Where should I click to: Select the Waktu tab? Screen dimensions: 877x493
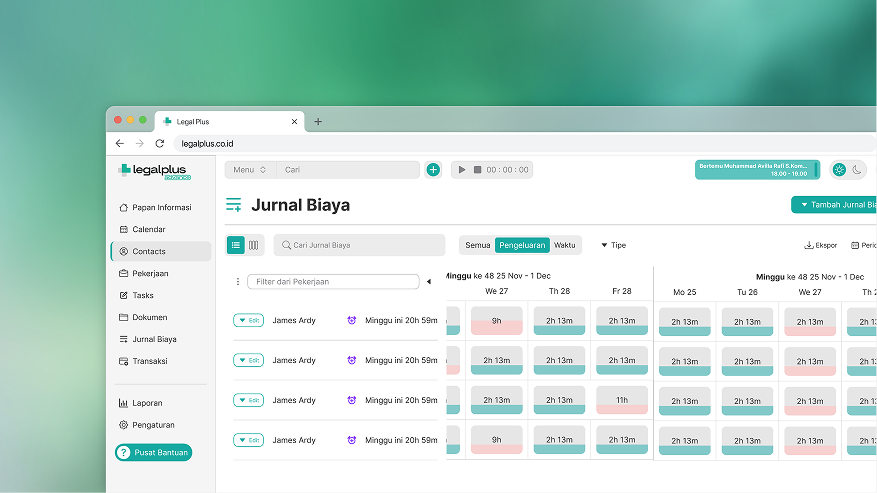(x=565, y=245)
